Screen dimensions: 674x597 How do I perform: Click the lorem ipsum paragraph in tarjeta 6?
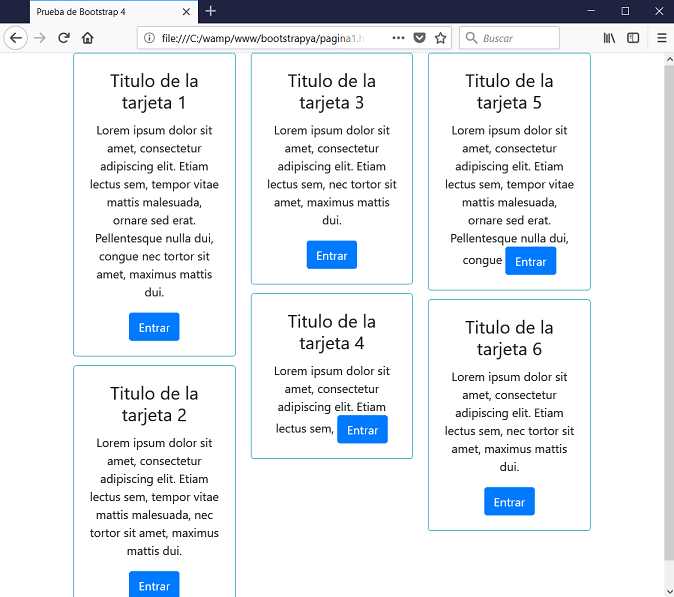(x=509, y=422)
